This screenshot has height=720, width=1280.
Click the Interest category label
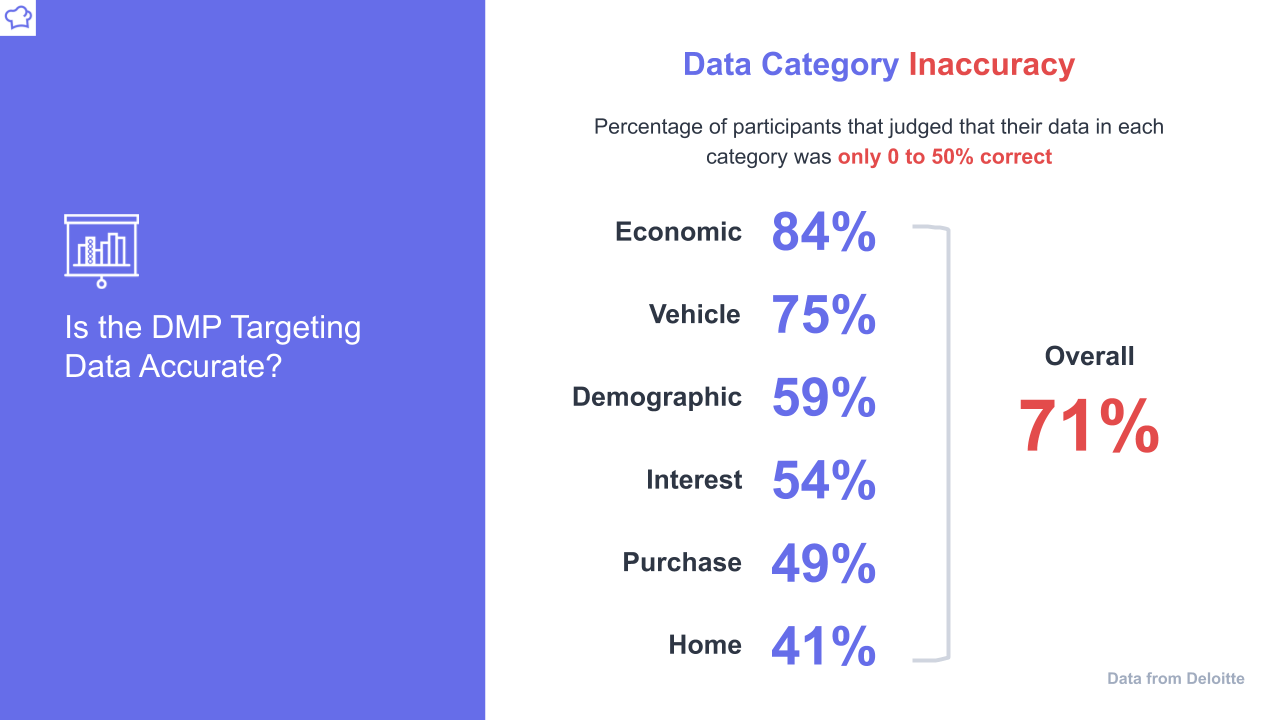coord(694,480)
